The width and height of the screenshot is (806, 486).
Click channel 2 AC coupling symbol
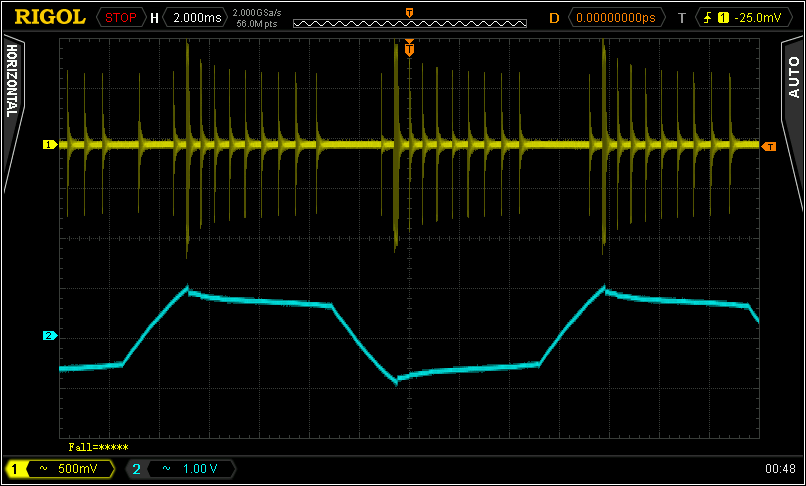167,469
